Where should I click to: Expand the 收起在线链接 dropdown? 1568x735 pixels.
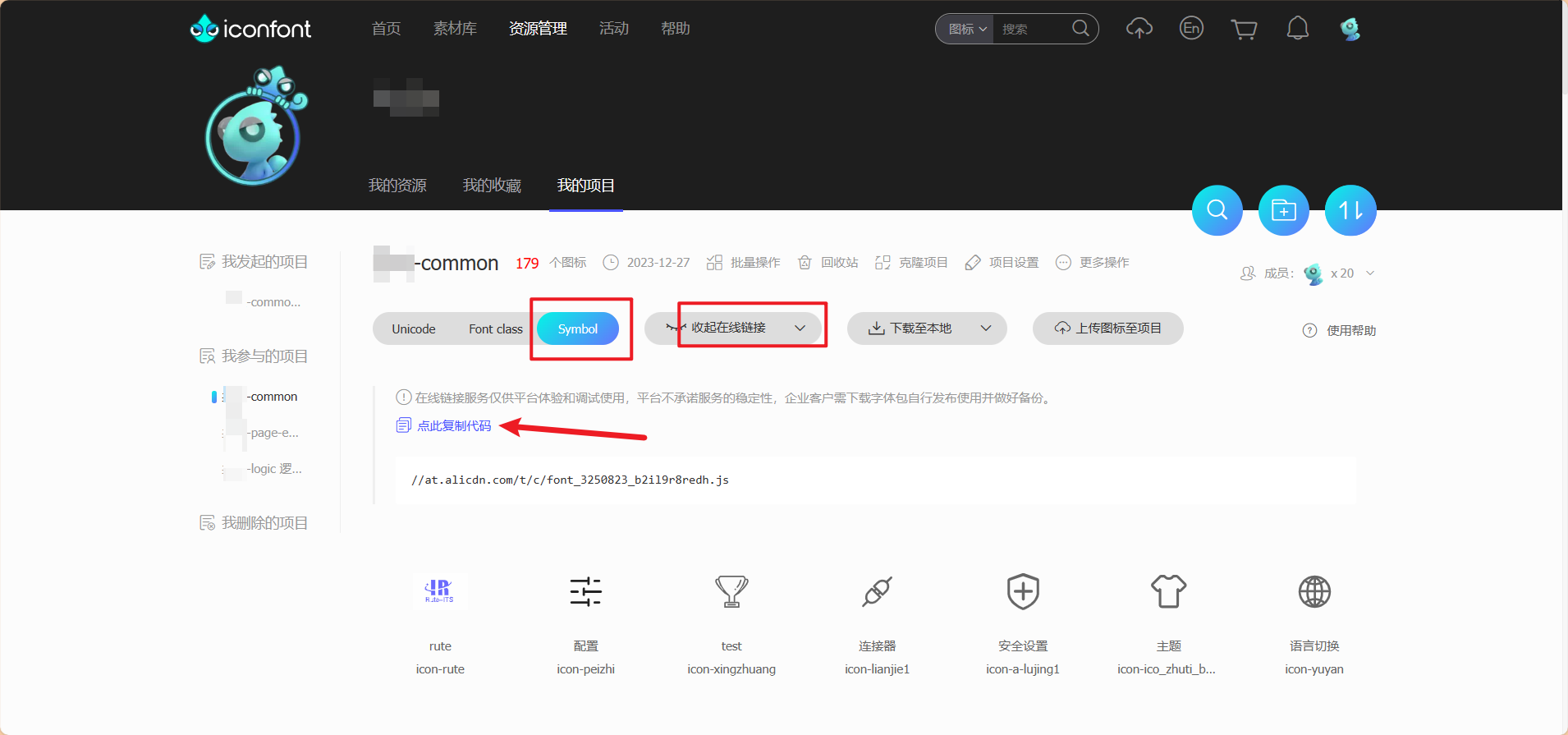800,328
